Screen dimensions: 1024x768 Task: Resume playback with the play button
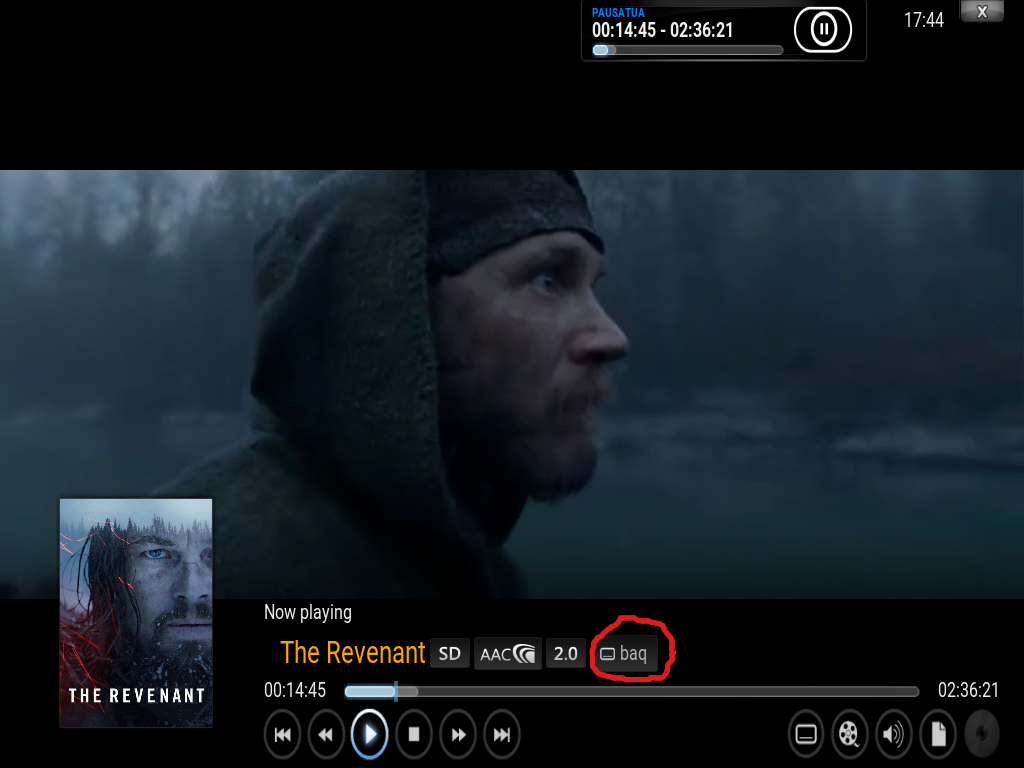coord(370,735)
